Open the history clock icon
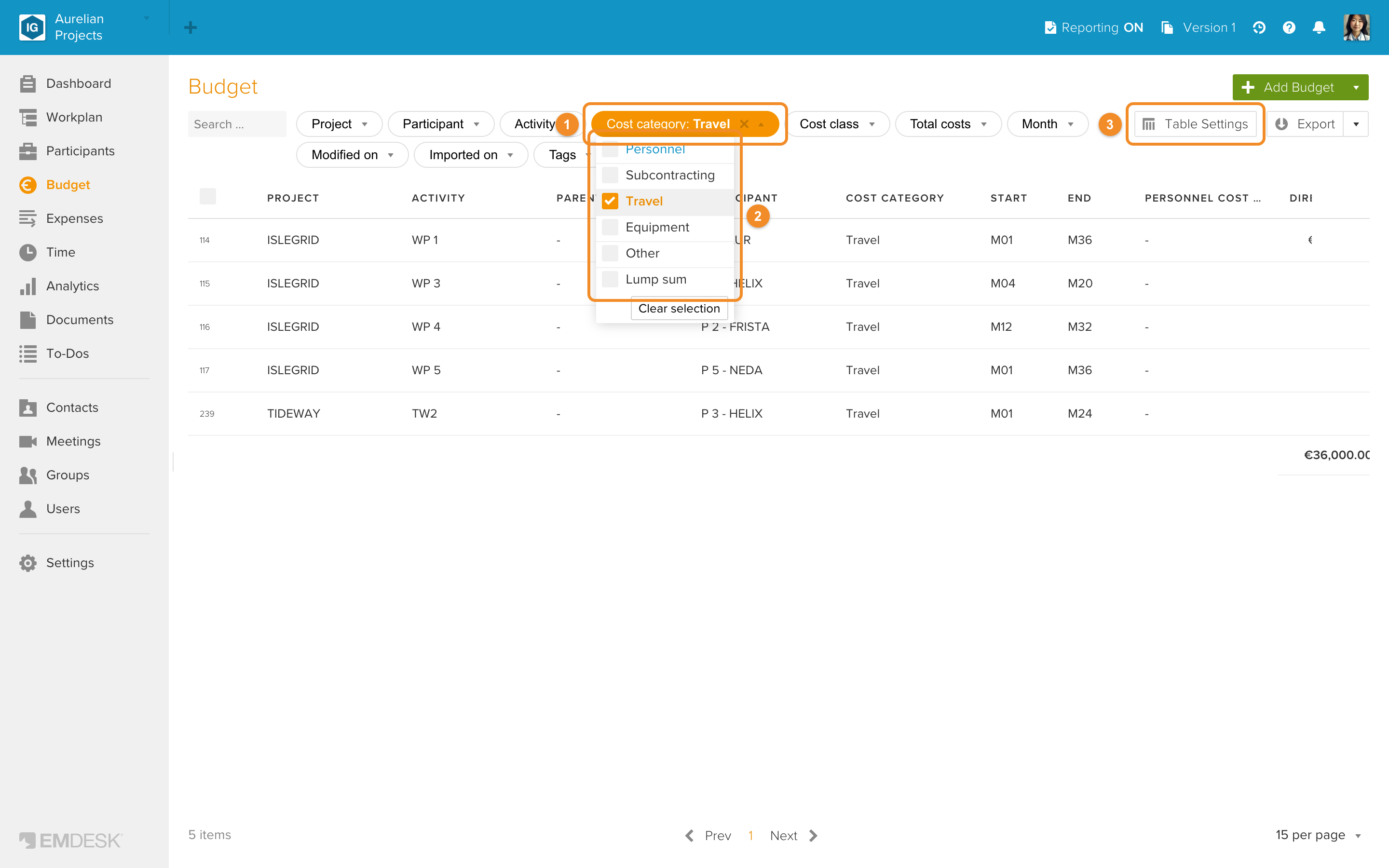 tap(1259, 27)
